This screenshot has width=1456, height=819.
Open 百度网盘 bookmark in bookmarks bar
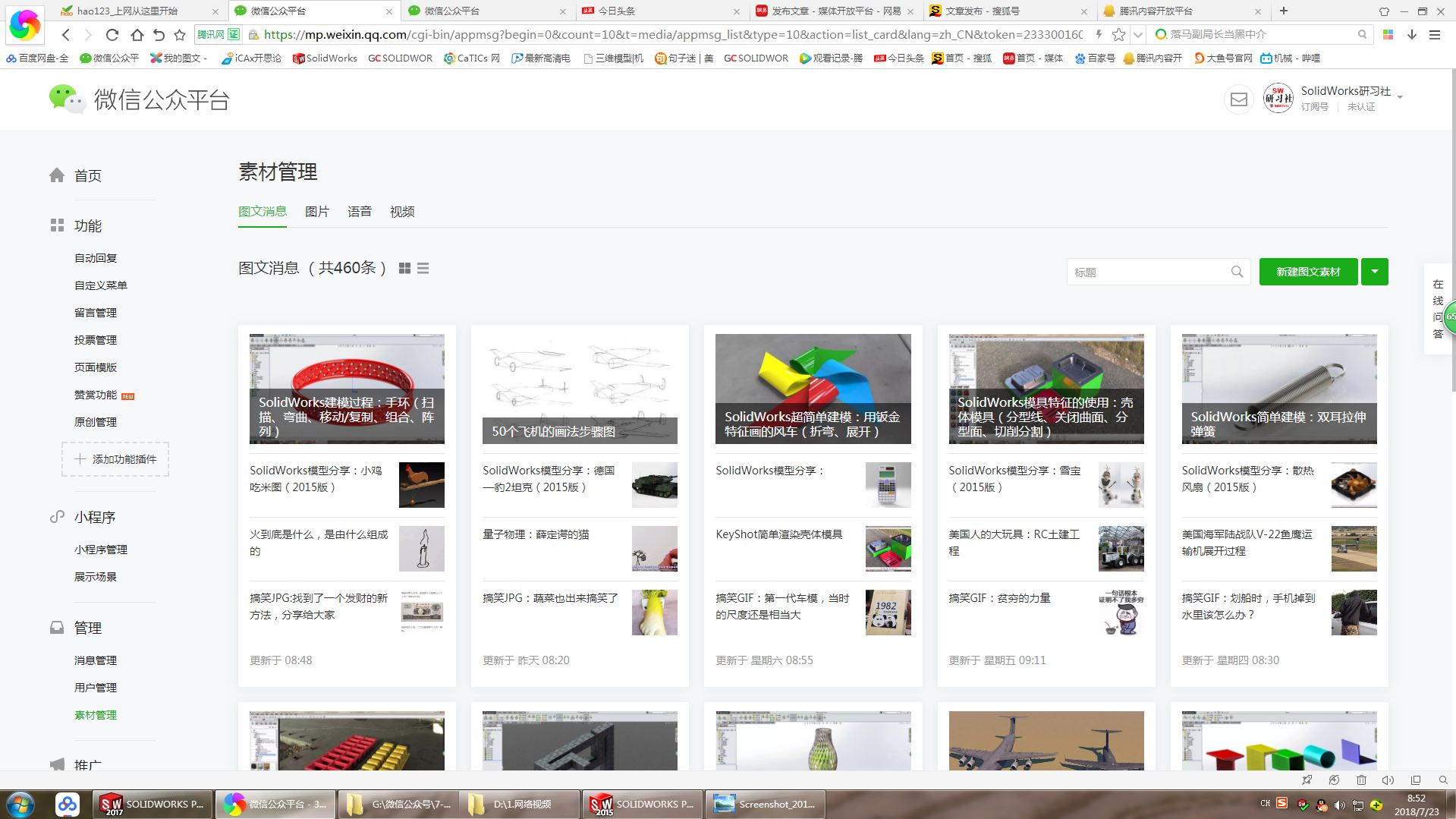[x=37, y=58]
